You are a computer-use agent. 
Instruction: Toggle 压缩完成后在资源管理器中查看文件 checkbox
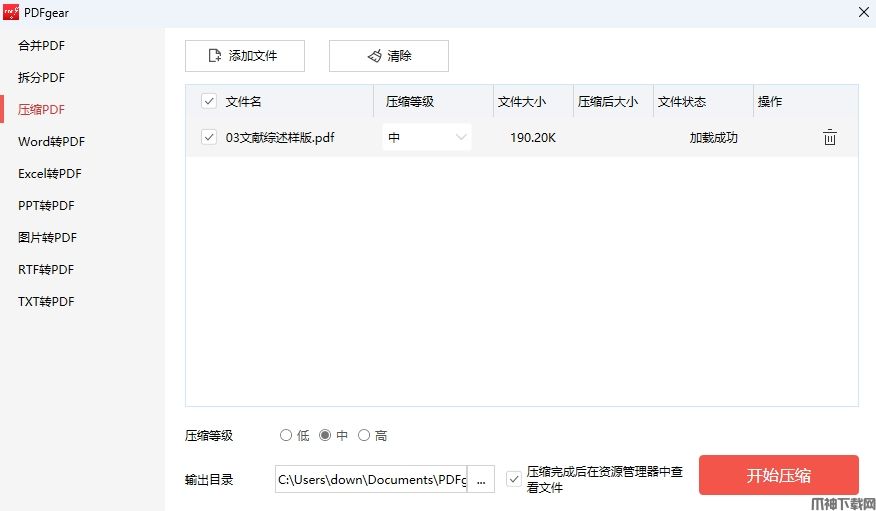(x=514, y=480)
